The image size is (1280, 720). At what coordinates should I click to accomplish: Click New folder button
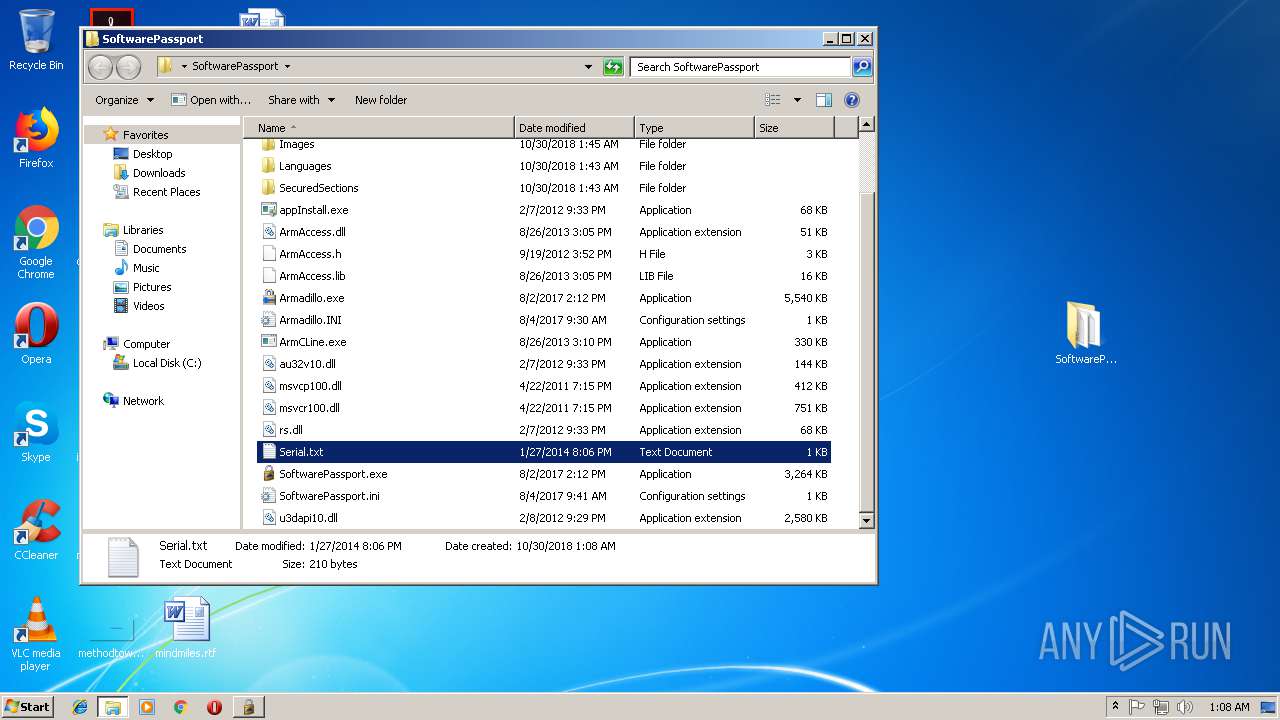click(381, 100)
